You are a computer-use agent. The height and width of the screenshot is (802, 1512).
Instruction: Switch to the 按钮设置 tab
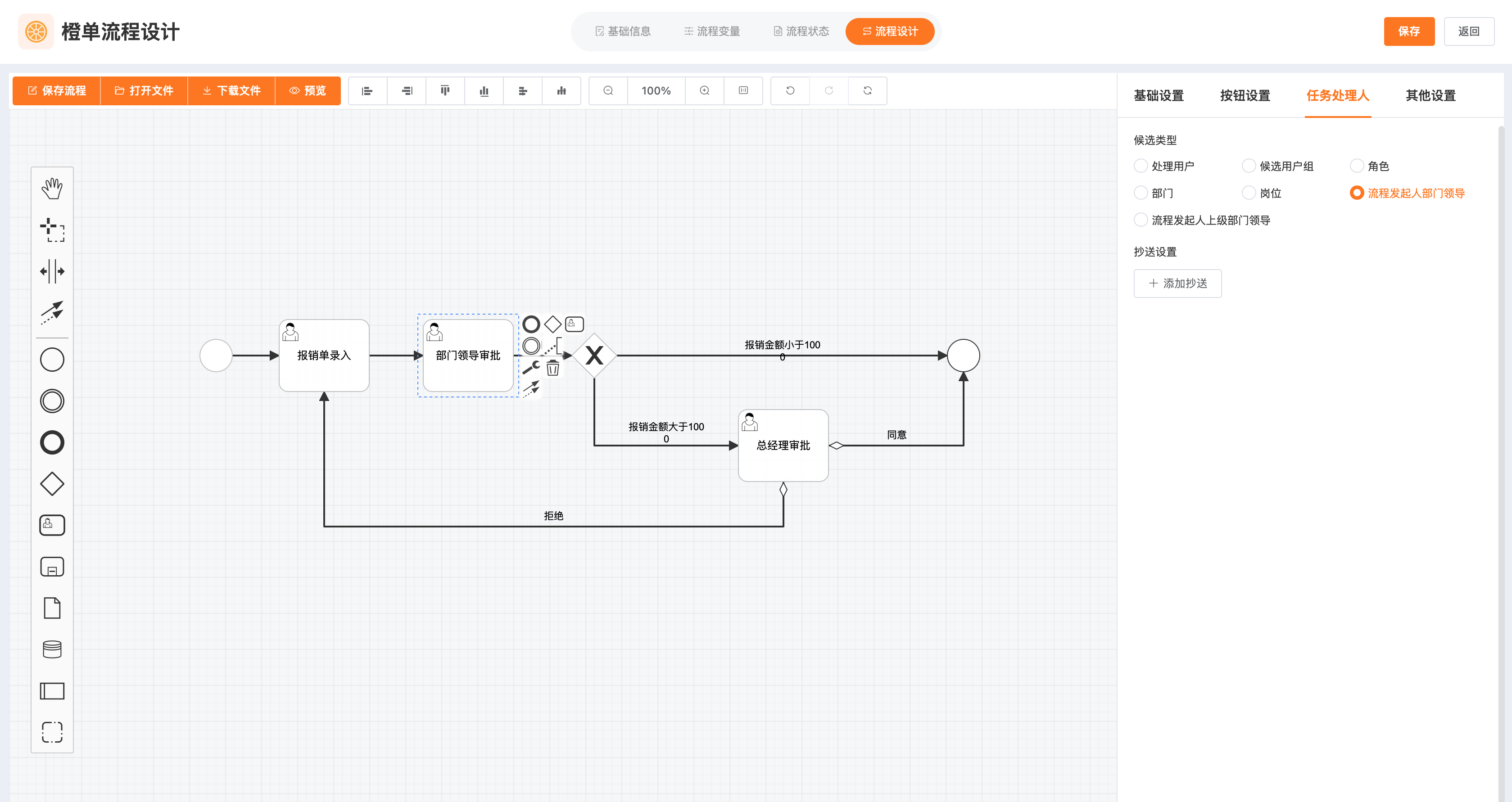(x=1245, y=95)
